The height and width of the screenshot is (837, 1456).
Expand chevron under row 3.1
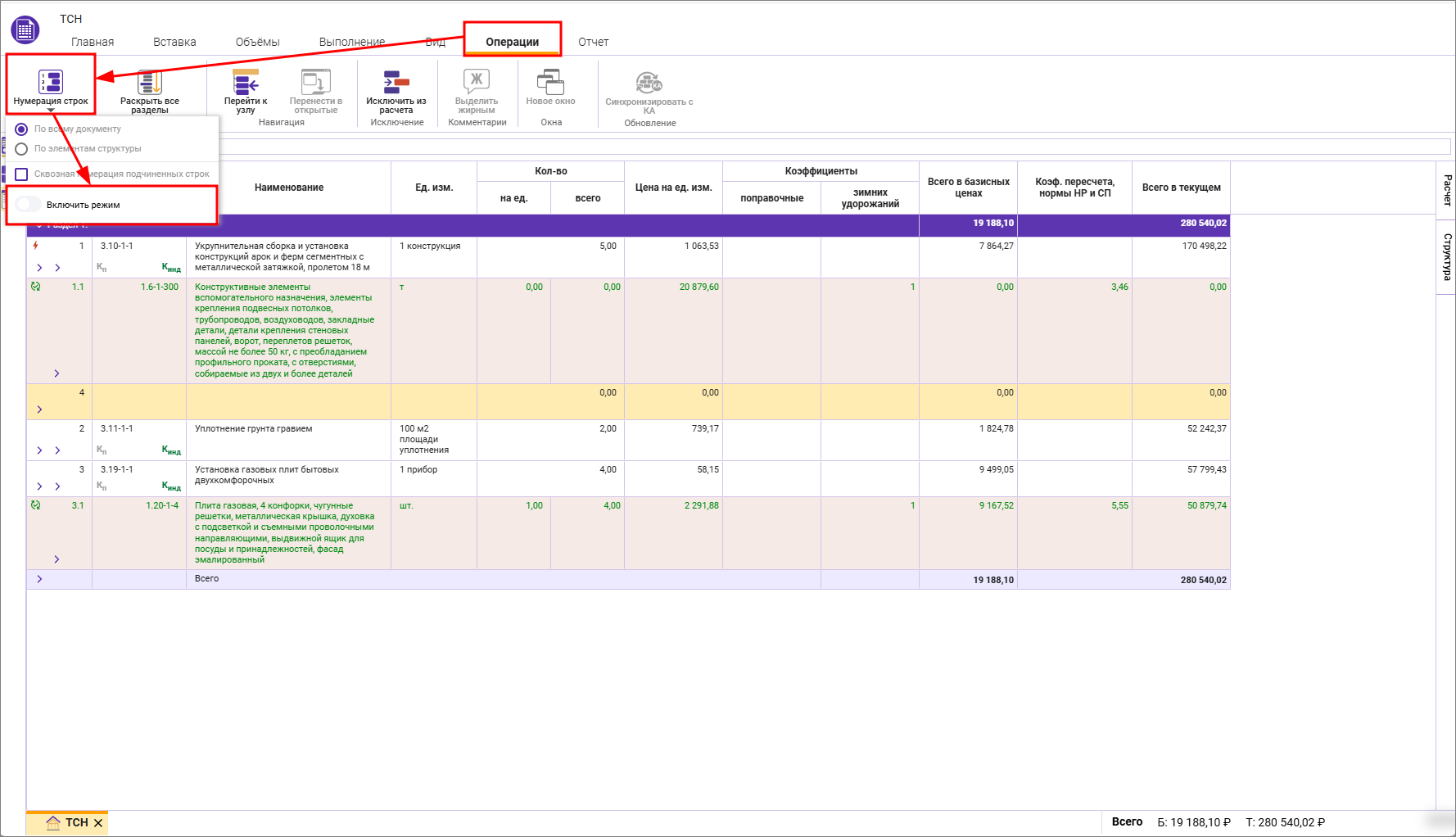tap(57, 559)
